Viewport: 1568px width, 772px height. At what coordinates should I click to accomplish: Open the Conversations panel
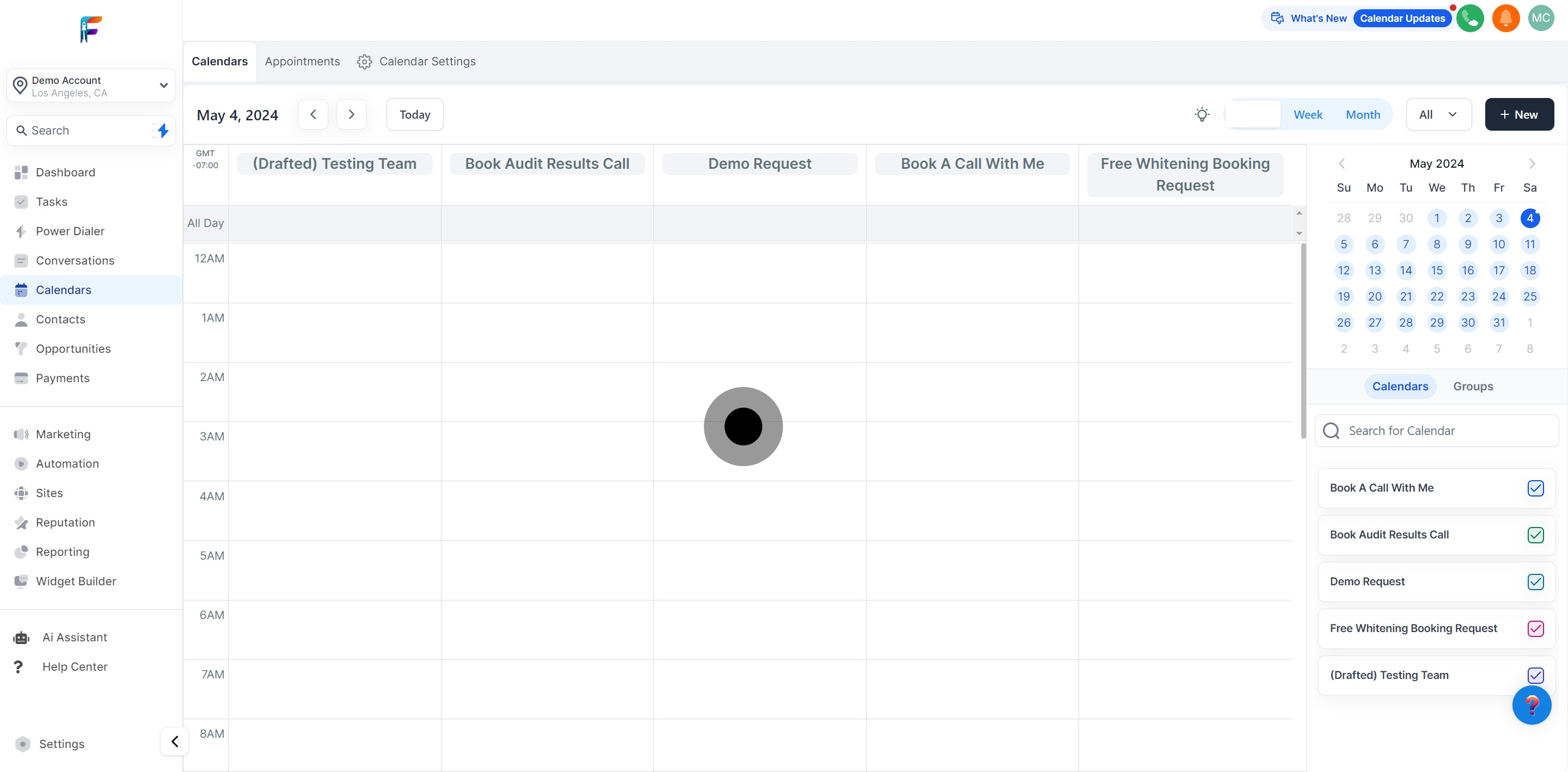tap(75, 261)
